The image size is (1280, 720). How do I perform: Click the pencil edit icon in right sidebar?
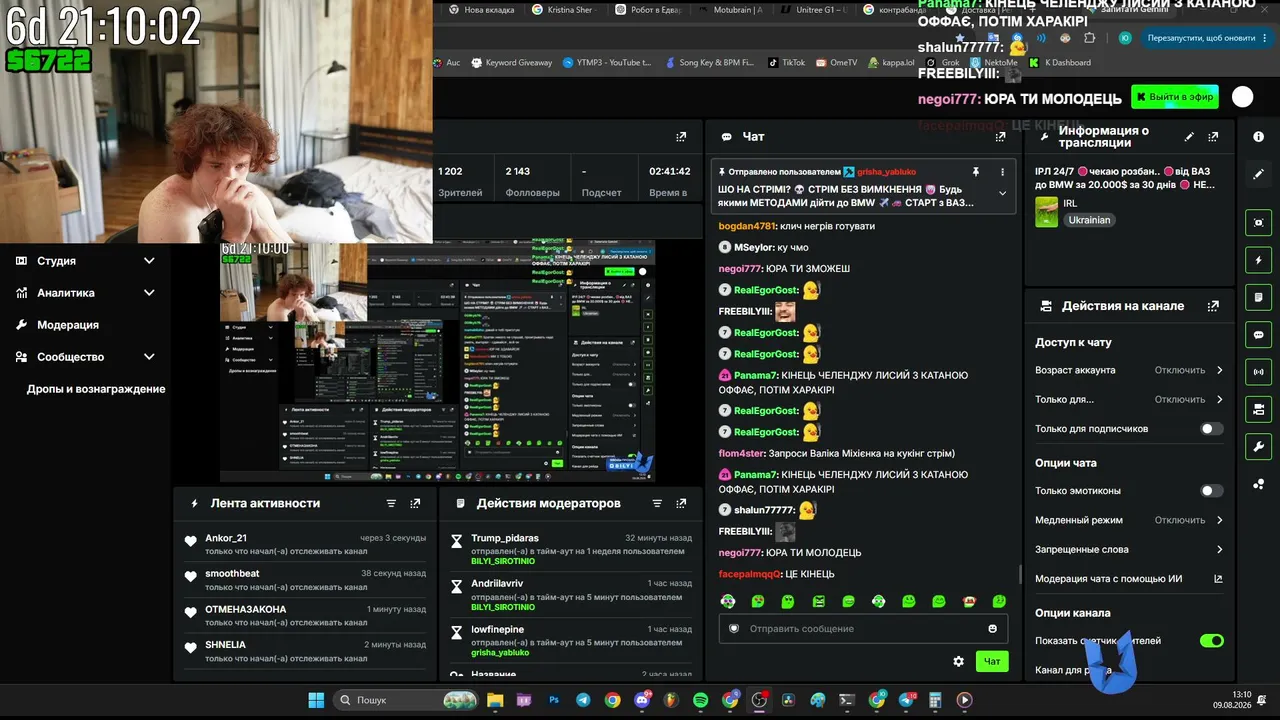(1258, 174)
